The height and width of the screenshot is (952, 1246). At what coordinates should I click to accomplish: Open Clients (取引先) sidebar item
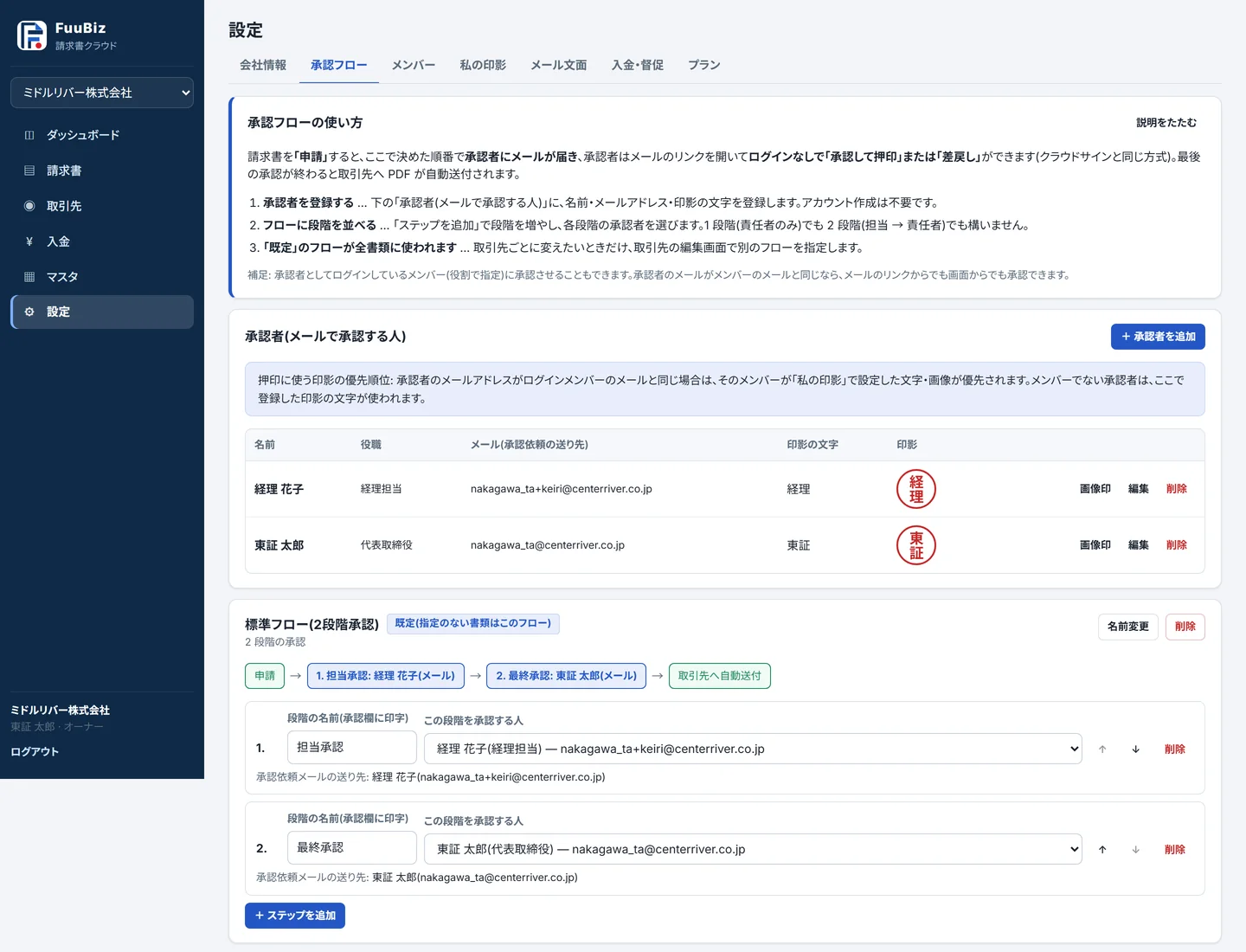(102, 206)
